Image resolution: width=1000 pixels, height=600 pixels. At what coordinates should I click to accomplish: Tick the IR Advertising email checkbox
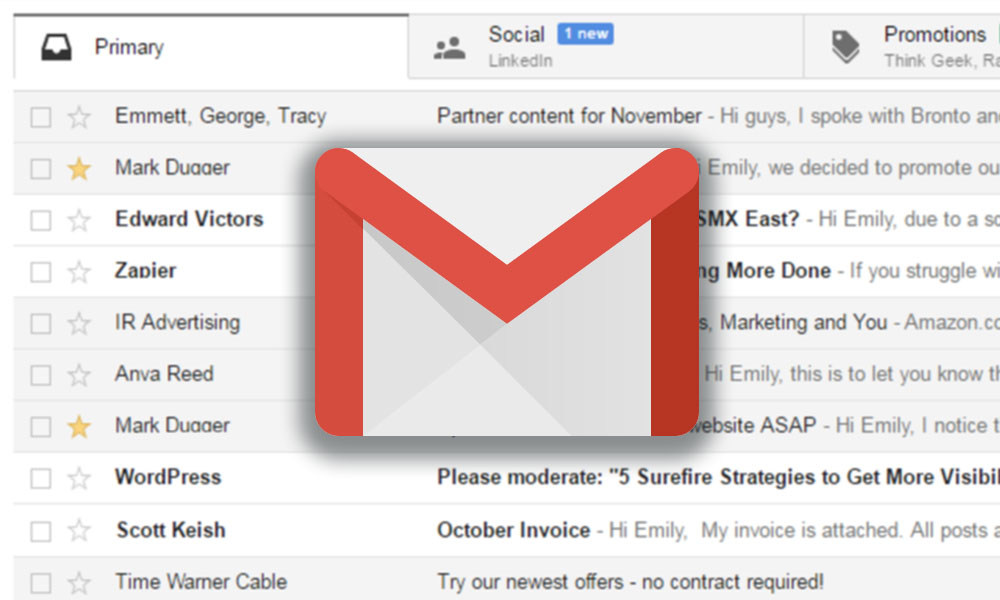click(x=41, y=323)
